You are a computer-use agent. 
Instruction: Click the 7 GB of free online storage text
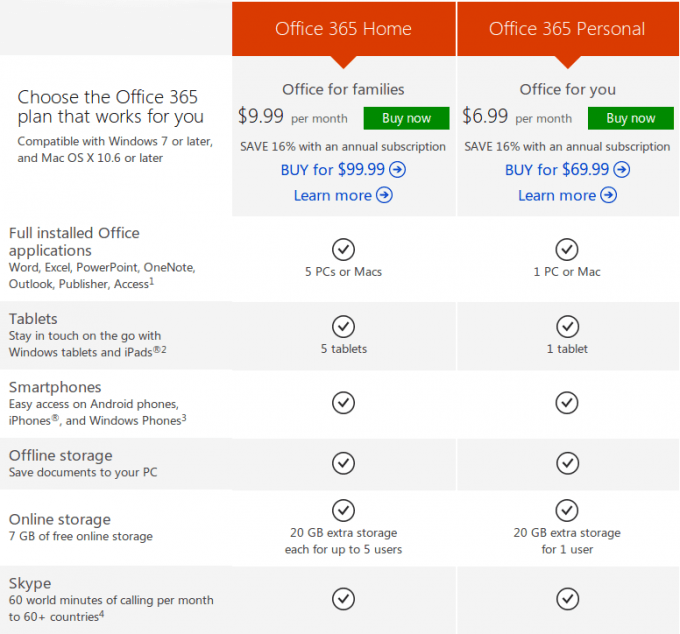[x=81, y=536]
